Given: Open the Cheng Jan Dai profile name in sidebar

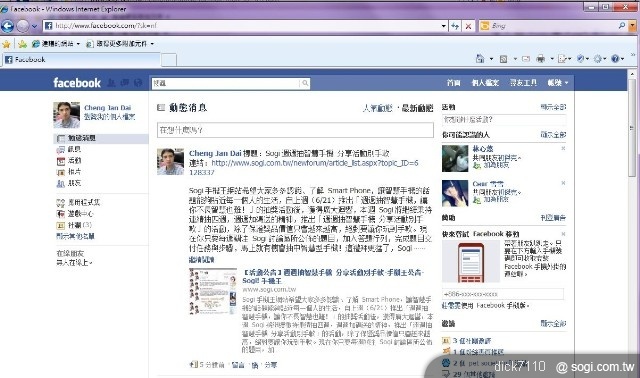Looking at the screenshot, I should pos(107,108).
